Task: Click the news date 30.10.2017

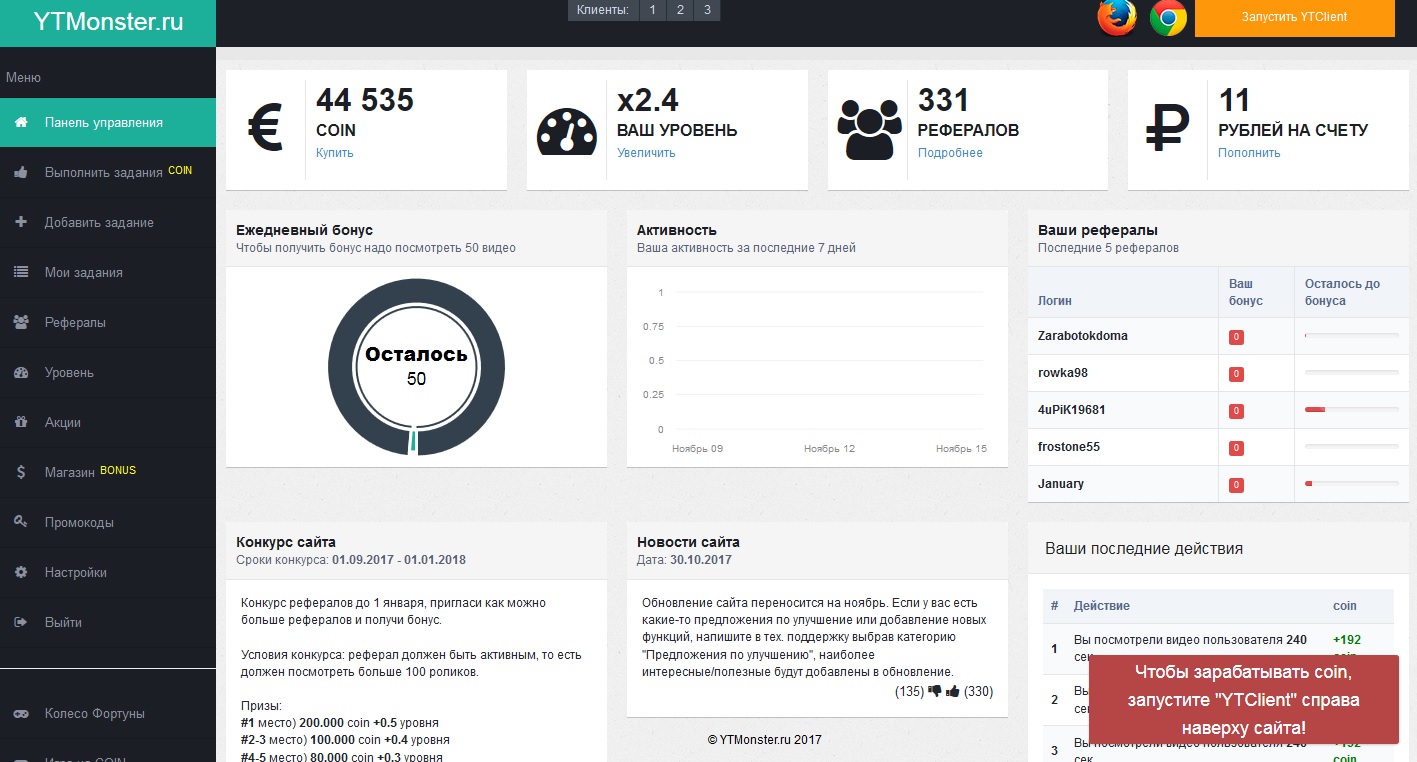Action: coord(701,560)
